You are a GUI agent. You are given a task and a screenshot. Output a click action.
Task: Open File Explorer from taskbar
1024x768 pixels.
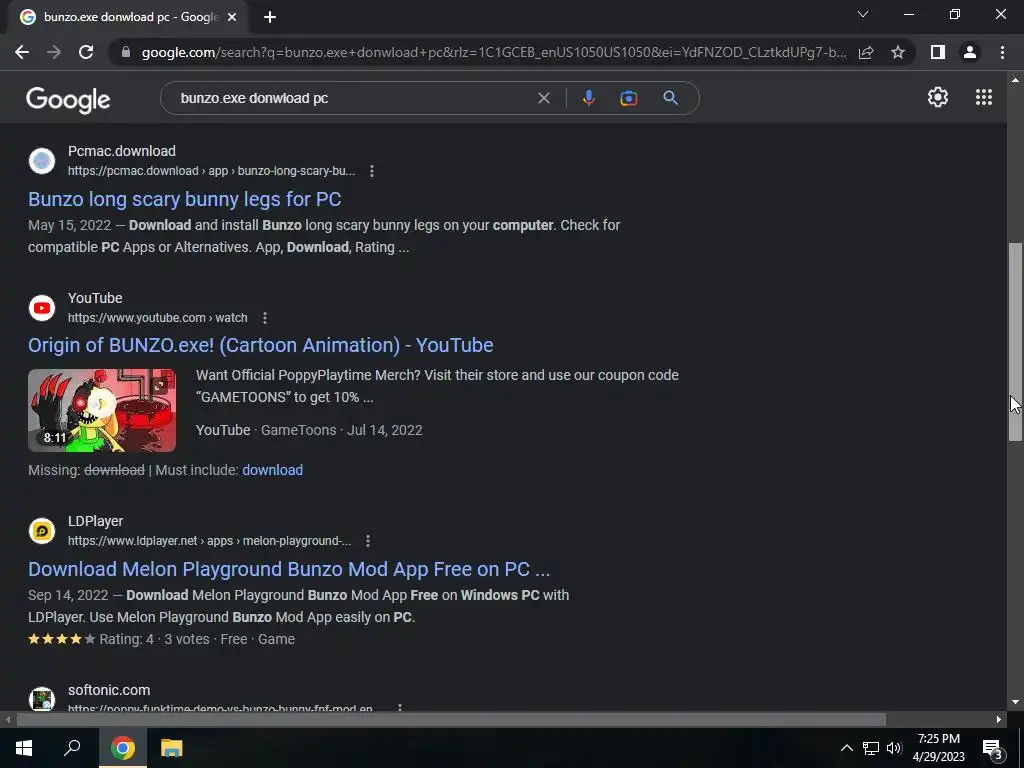pyautogui.click(x=172, y=748)
